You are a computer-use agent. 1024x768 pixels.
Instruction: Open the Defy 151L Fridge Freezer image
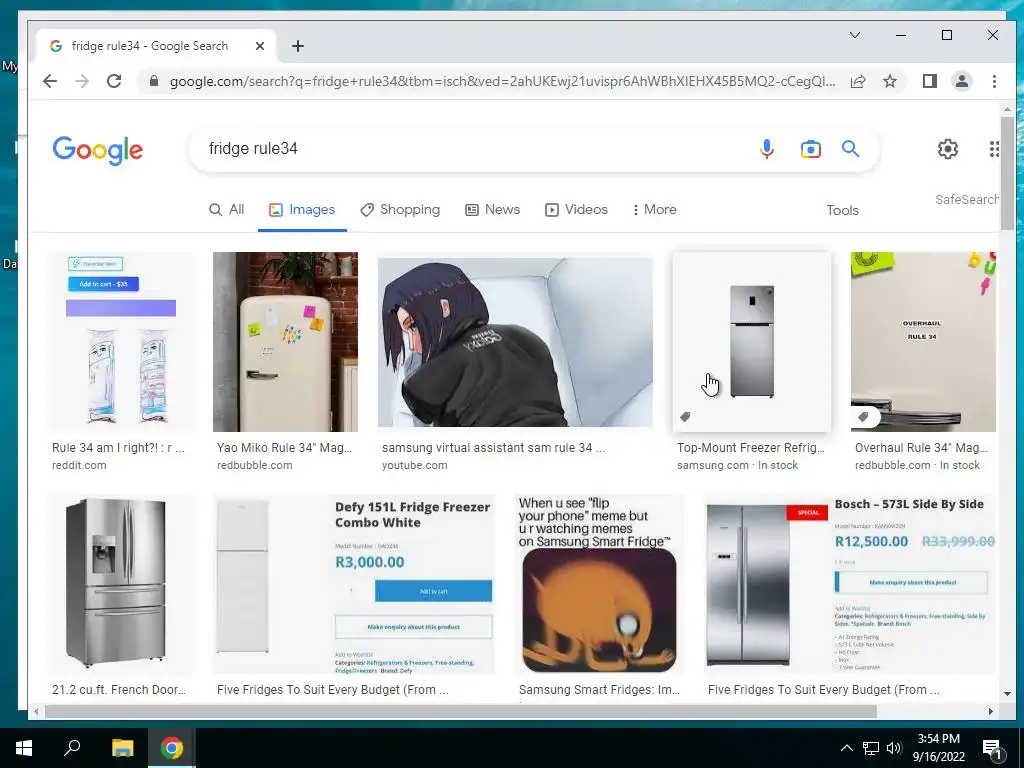(354, 583)
